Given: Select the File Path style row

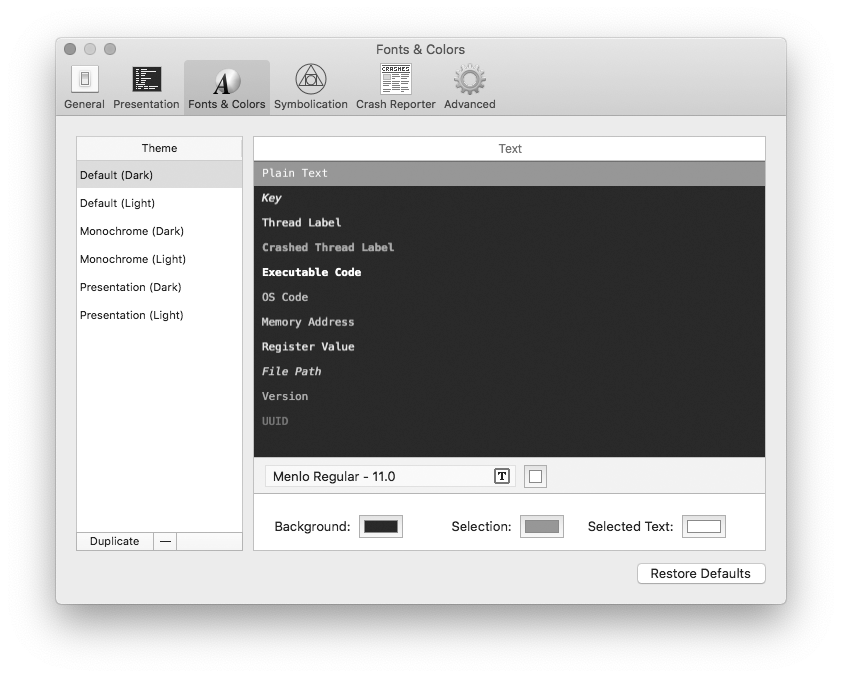Looking at the screenshot, I should [x=509, y=371].
